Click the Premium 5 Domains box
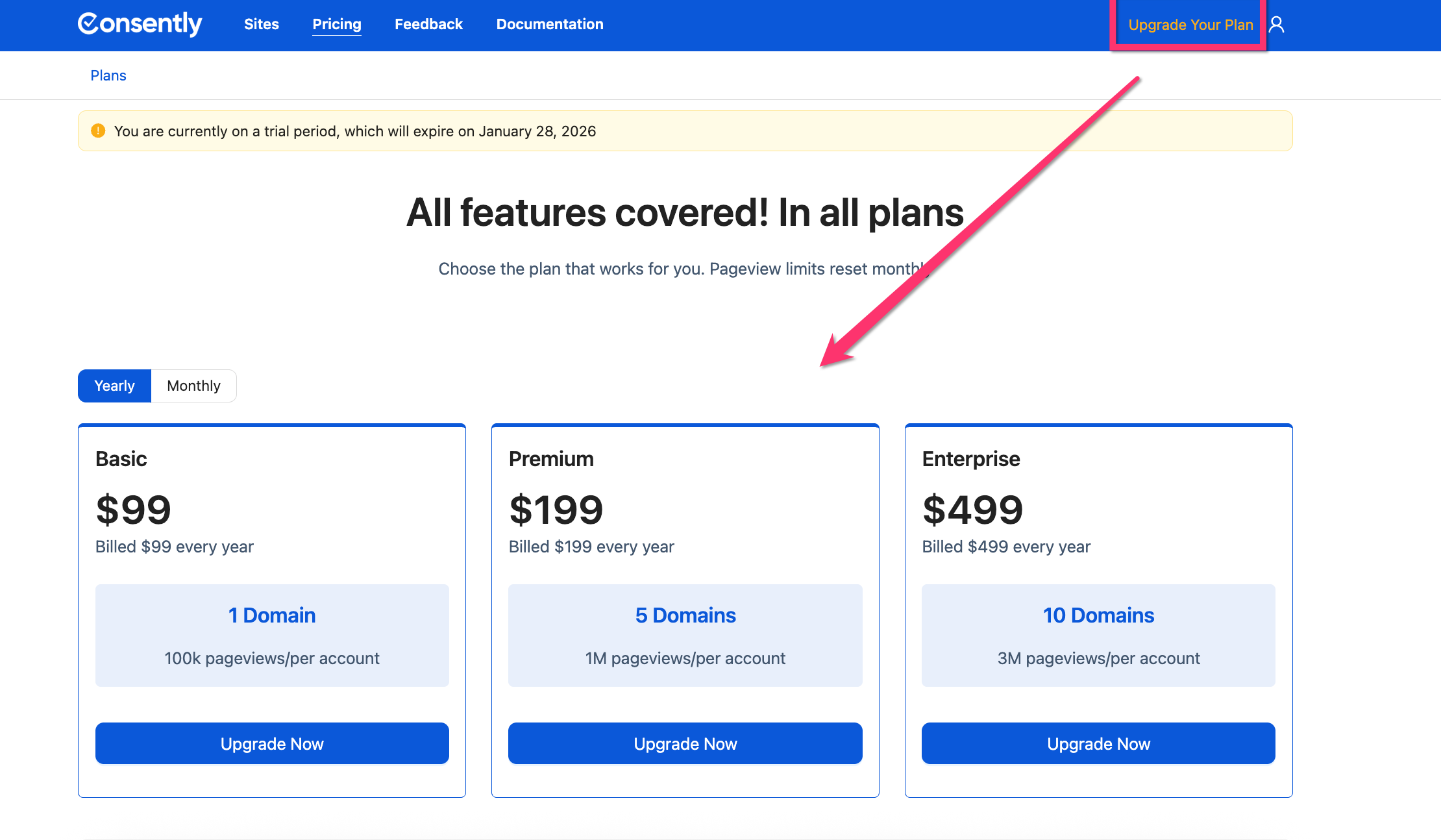The width and height of the screenshot is (1441, 840). 685,635
